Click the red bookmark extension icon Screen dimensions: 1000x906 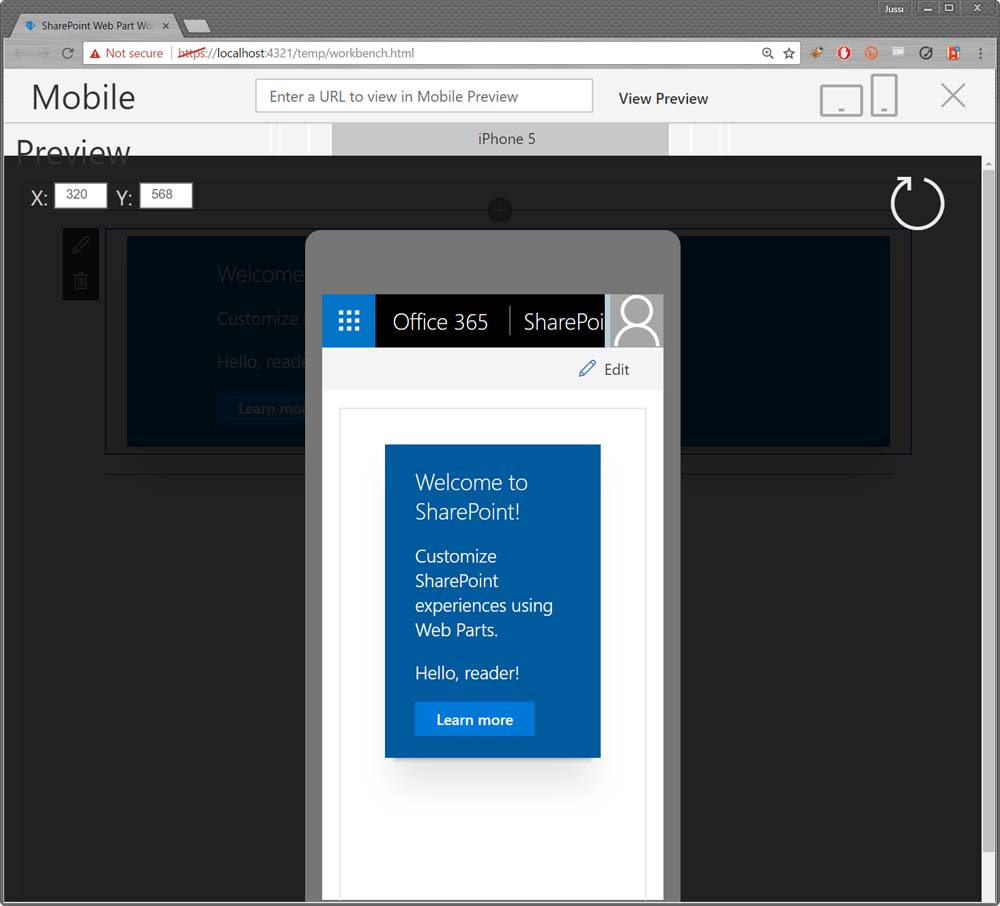pos(953,54)
